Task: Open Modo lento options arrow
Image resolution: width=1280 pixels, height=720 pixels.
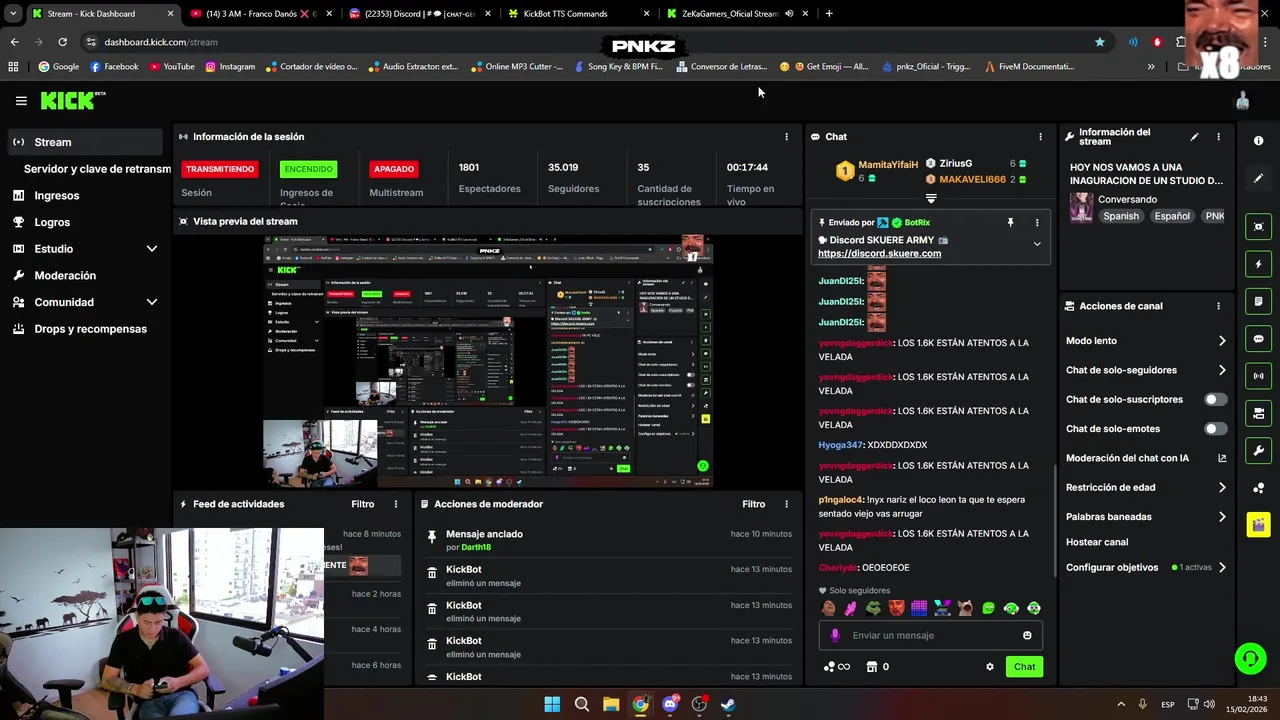Action: click(1222, 341)
